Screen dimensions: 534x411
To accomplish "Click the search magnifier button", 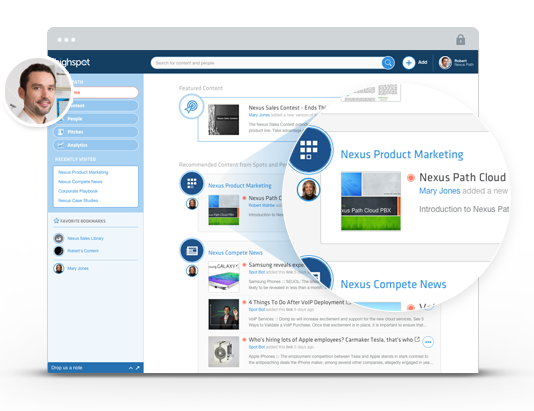I will (x=388, y=63).
